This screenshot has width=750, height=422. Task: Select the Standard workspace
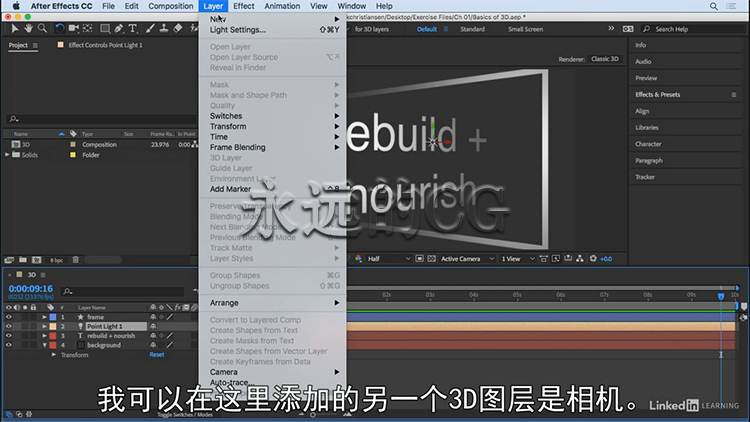pos(472,29)
